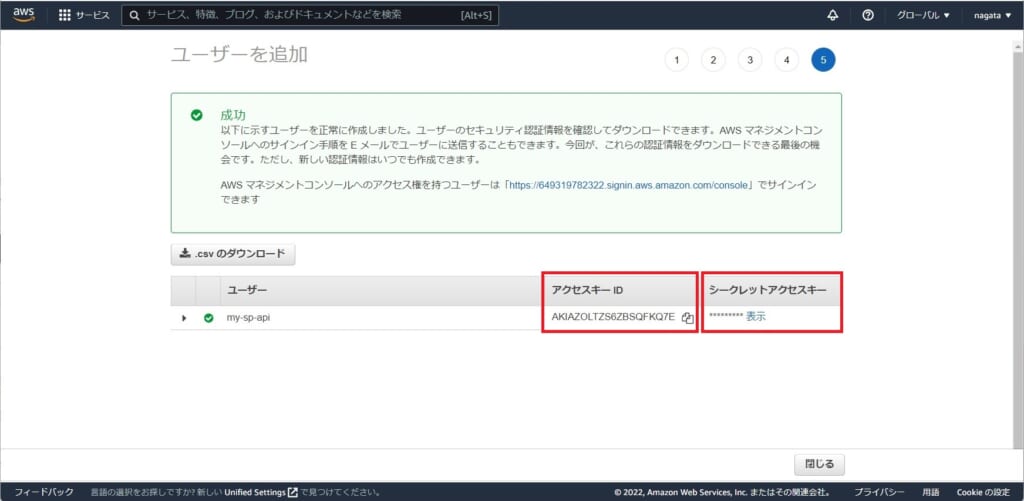1024x501 pixels.
Task: Go to wizard step 1
Action: click(677, 60)
